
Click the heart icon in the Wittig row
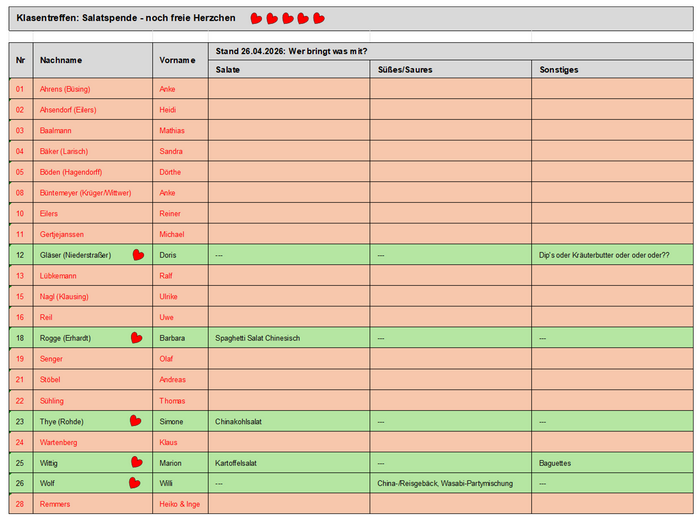tap(137, 463)
